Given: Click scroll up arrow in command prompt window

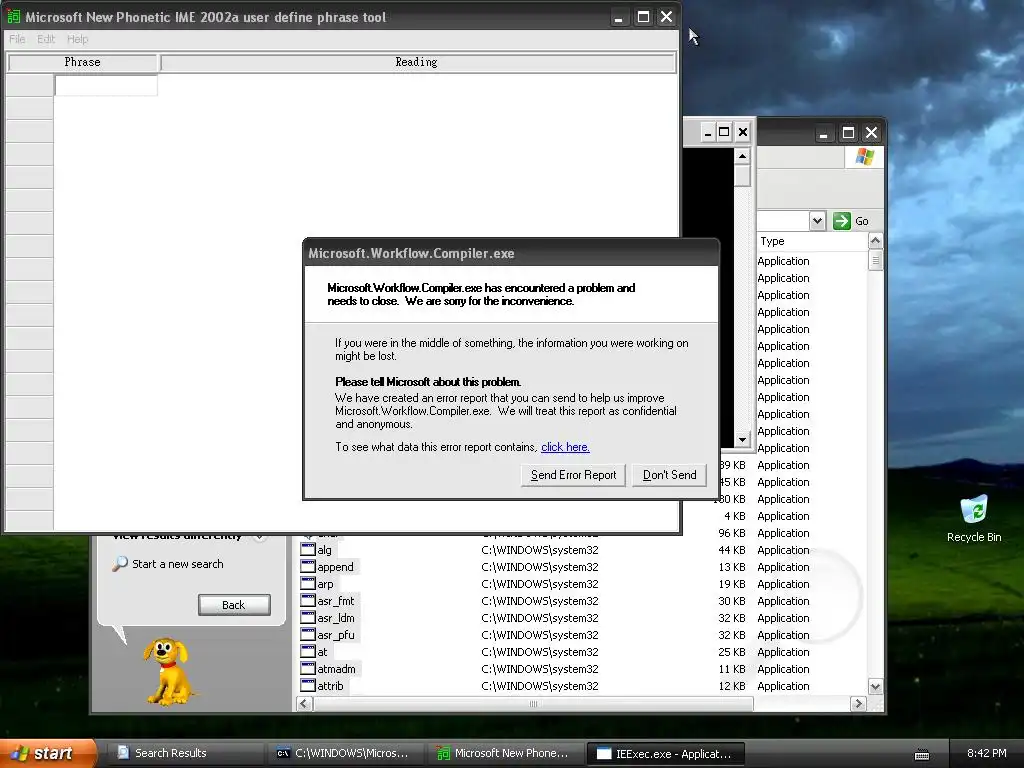Looking at the screenshot, I should tap(742, 156).
